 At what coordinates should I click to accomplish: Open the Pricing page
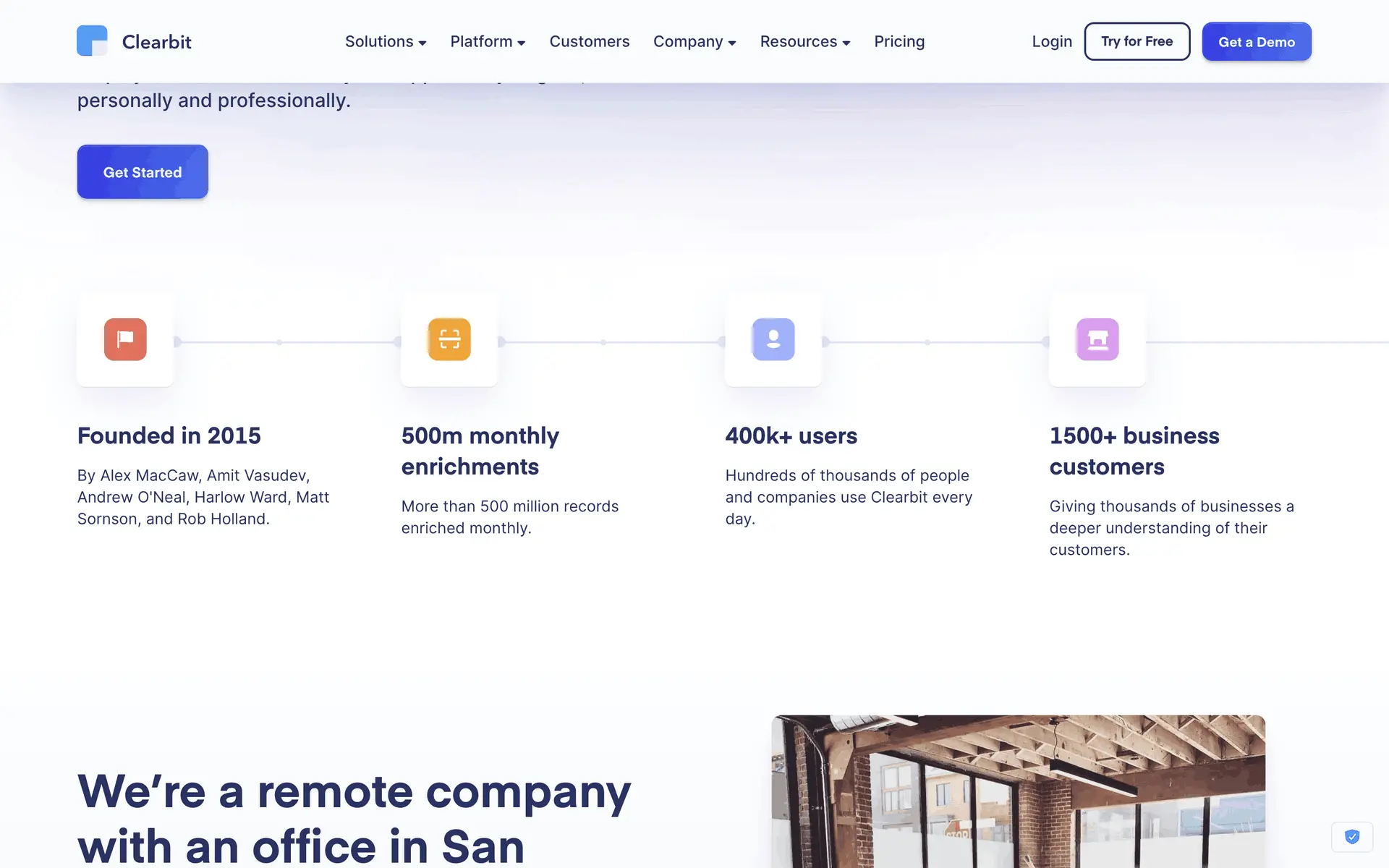(x=899, y=42)
